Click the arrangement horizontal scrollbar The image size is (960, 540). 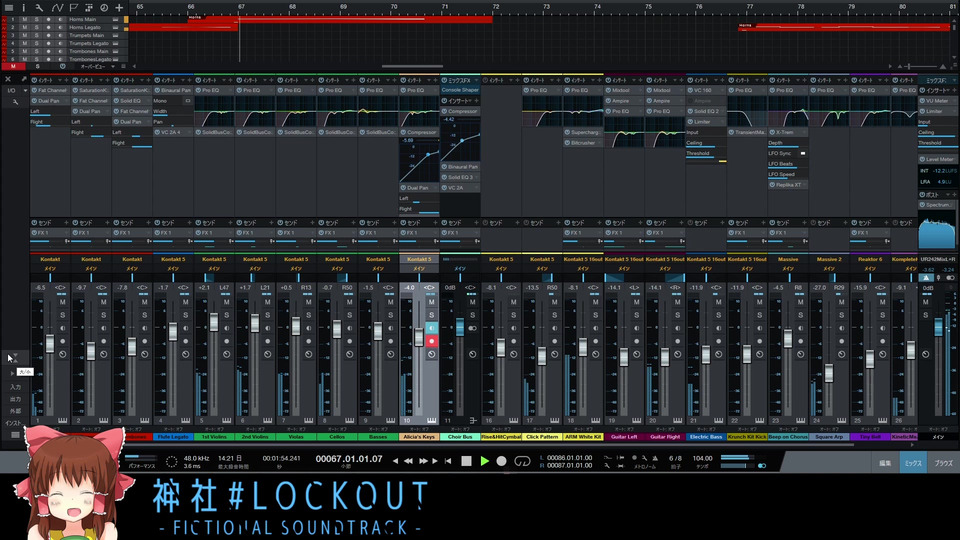(412, 66)
